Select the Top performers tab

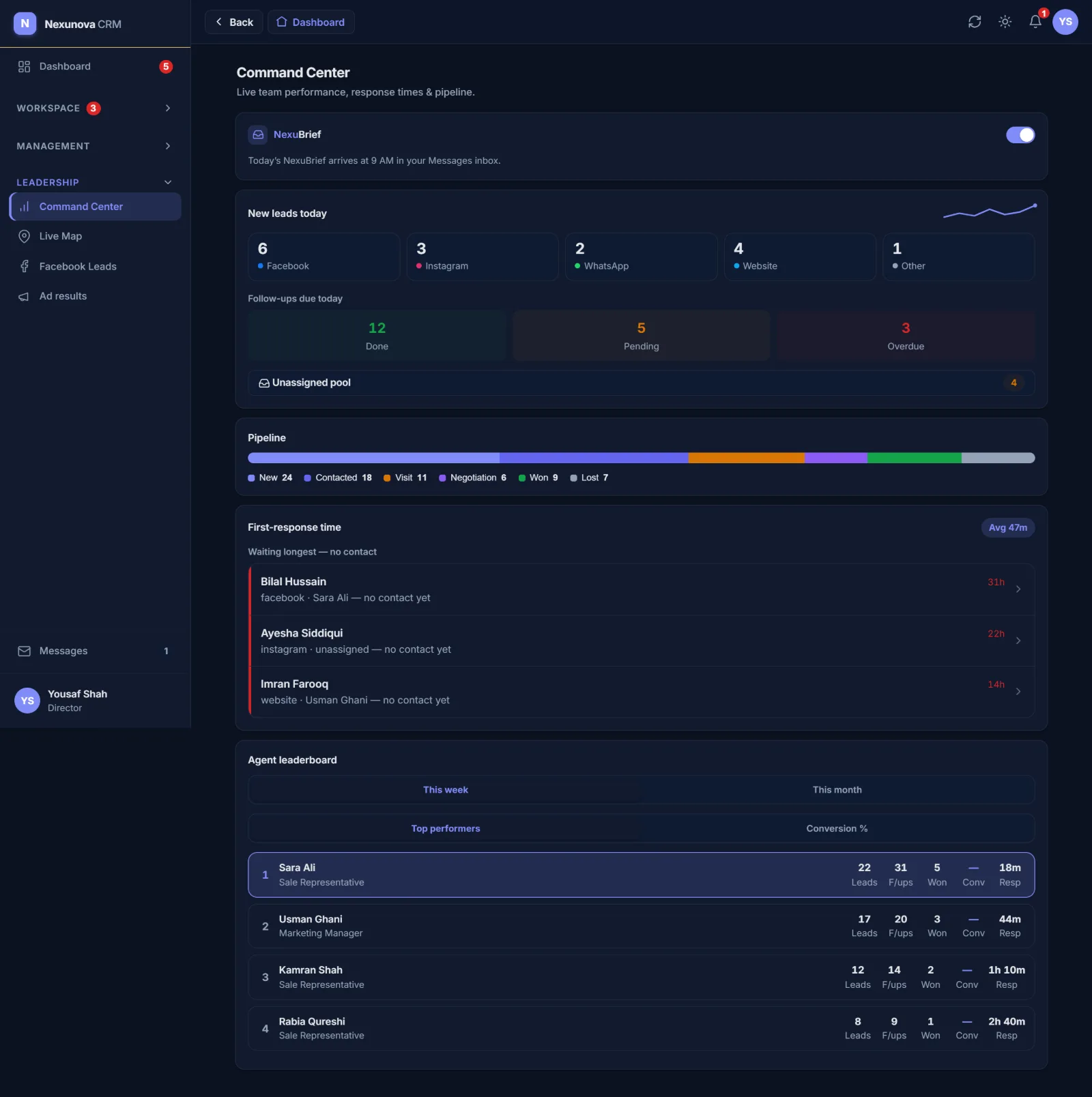coord(445,828)
